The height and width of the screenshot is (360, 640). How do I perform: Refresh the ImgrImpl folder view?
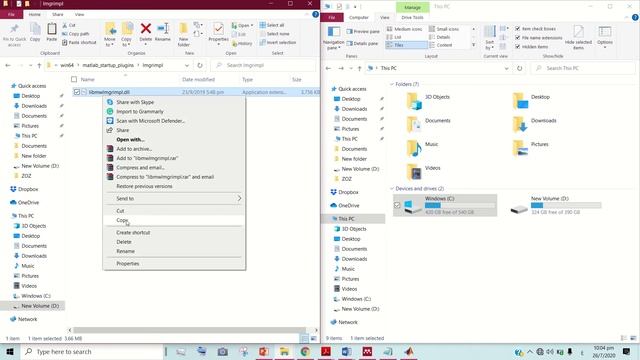(200, 65)
